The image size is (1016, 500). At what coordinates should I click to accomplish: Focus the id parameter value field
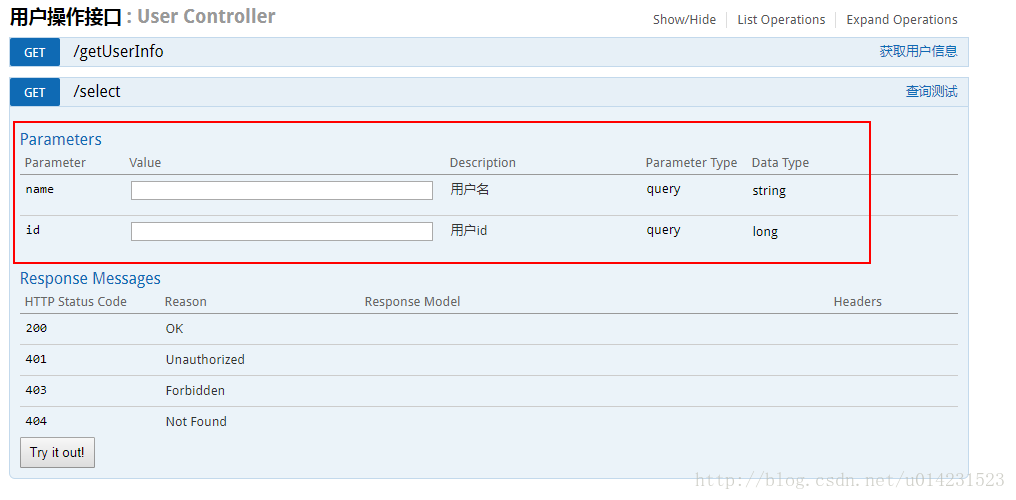pos(281,231)
